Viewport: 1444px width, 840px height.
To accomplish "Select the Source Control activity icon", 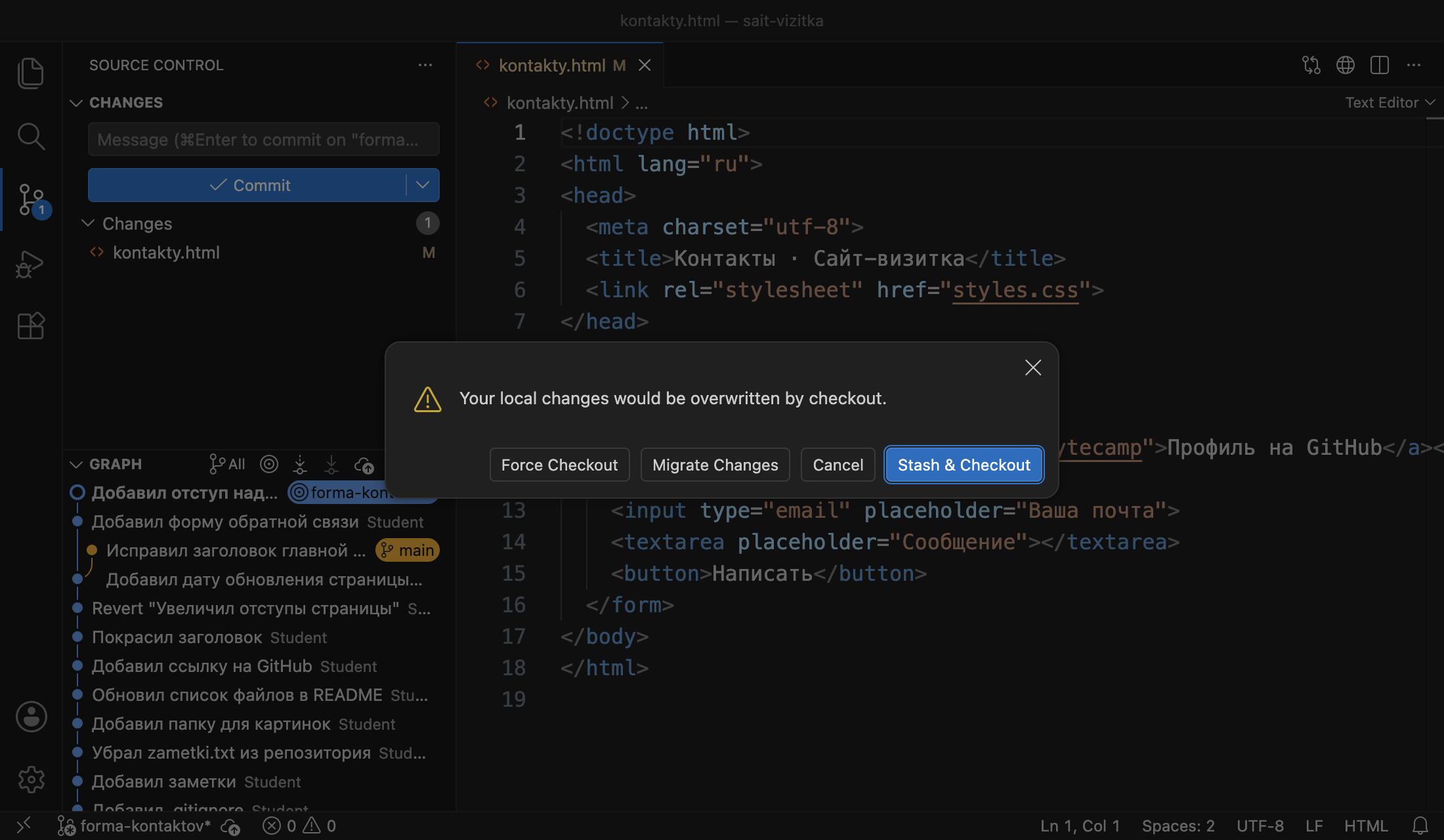I will pyautogui.click(x=31, y=199).
